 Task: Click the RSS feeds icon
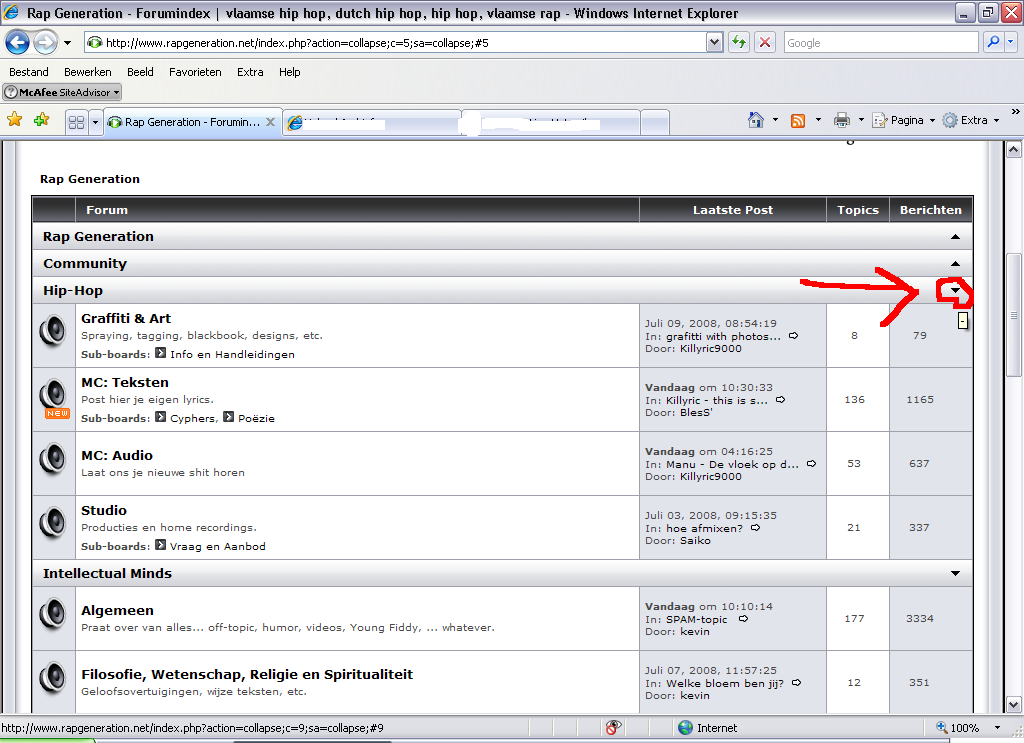(x=798, y=120)
